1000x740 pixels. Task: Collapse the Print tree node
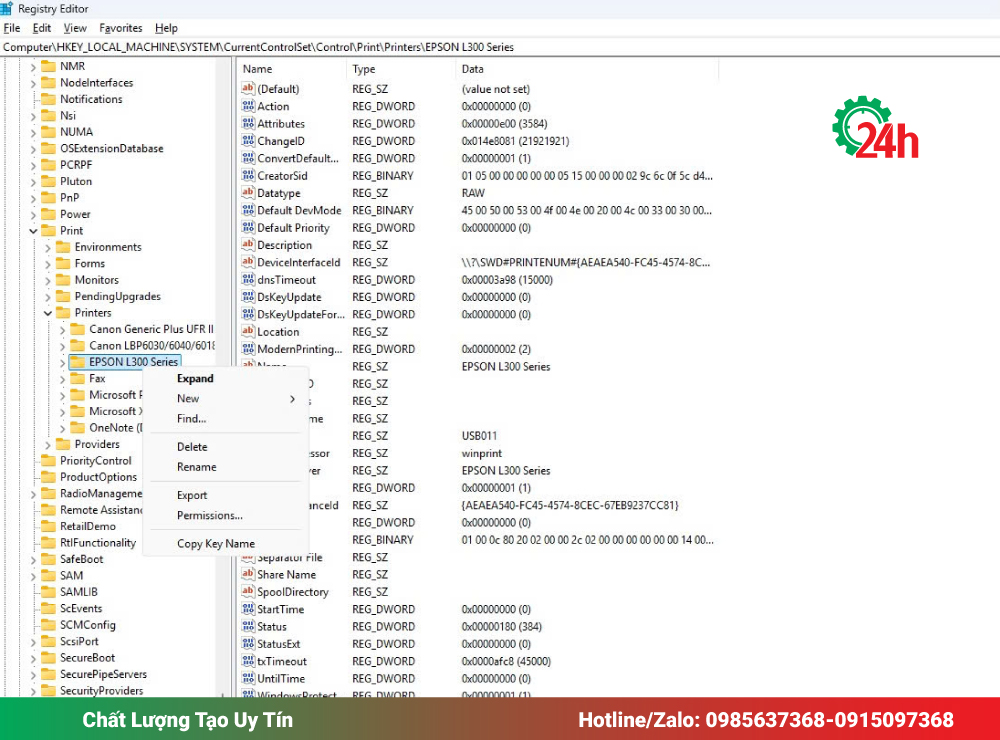pyautogui.click(x=33, y=231)
